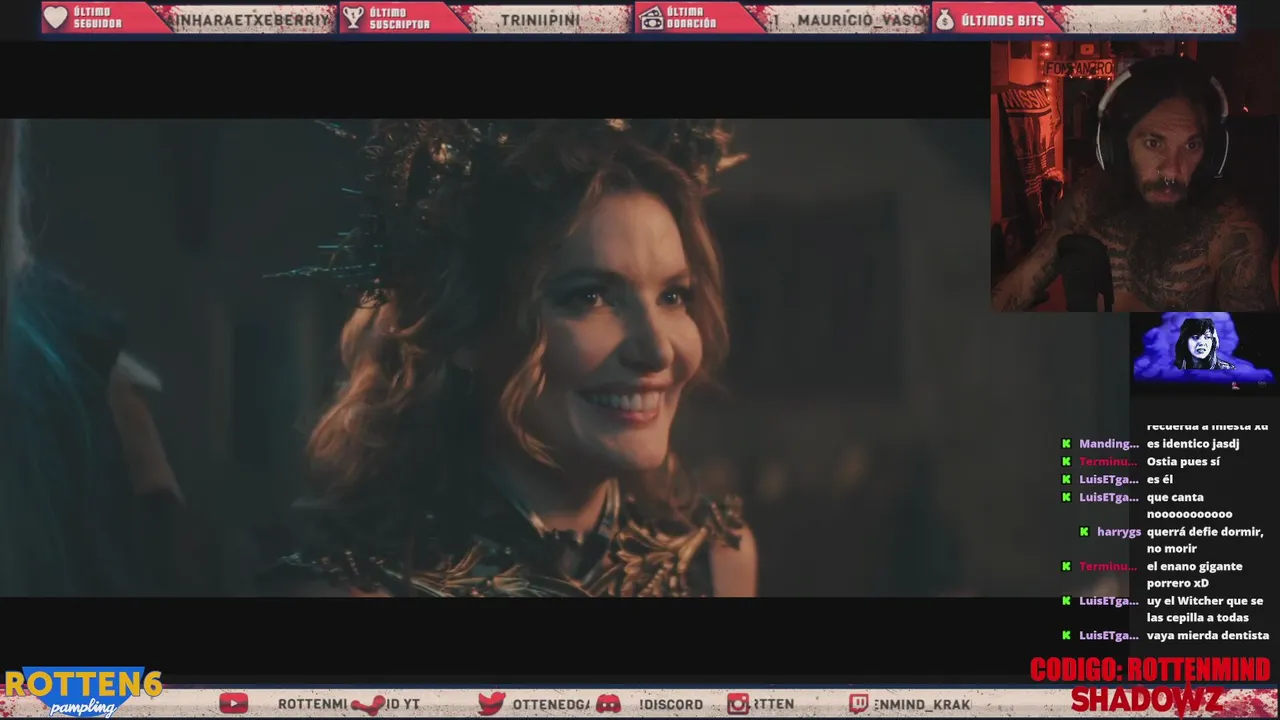Image resolution: width=1280 pixels, height=720 pixels.
Task: Click chat message 'Ostia pues sí'
Action: coord(1183,462)
